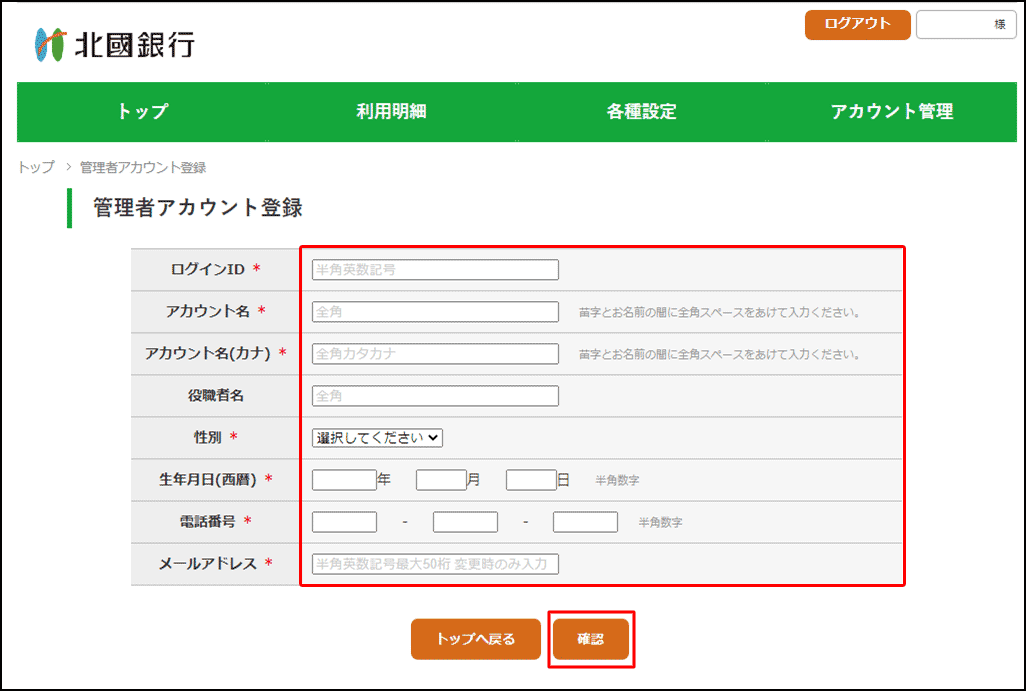Viewport: 1026px width, 691px height.
Task: Click the トップ breadcrumb link
Action: (x=36, y=167)
